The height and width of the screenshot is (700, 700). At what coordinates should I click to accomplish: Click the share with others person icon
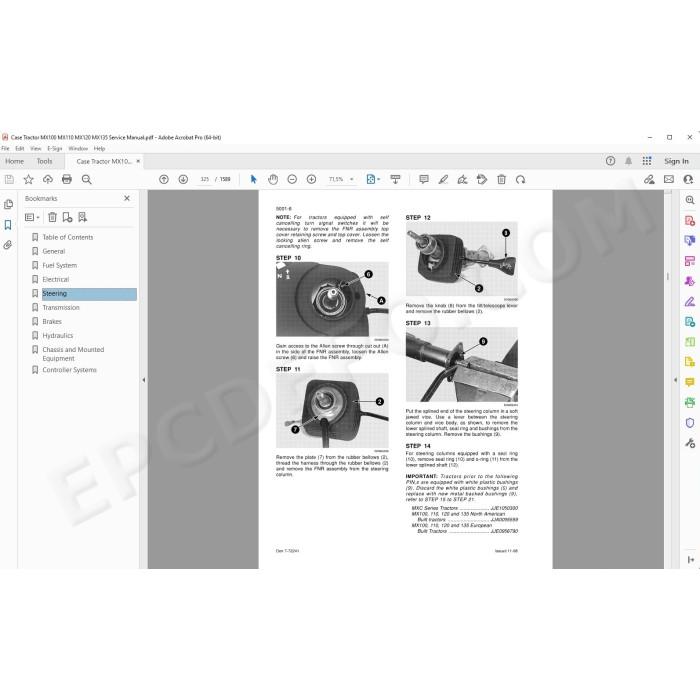click(688, 179)
